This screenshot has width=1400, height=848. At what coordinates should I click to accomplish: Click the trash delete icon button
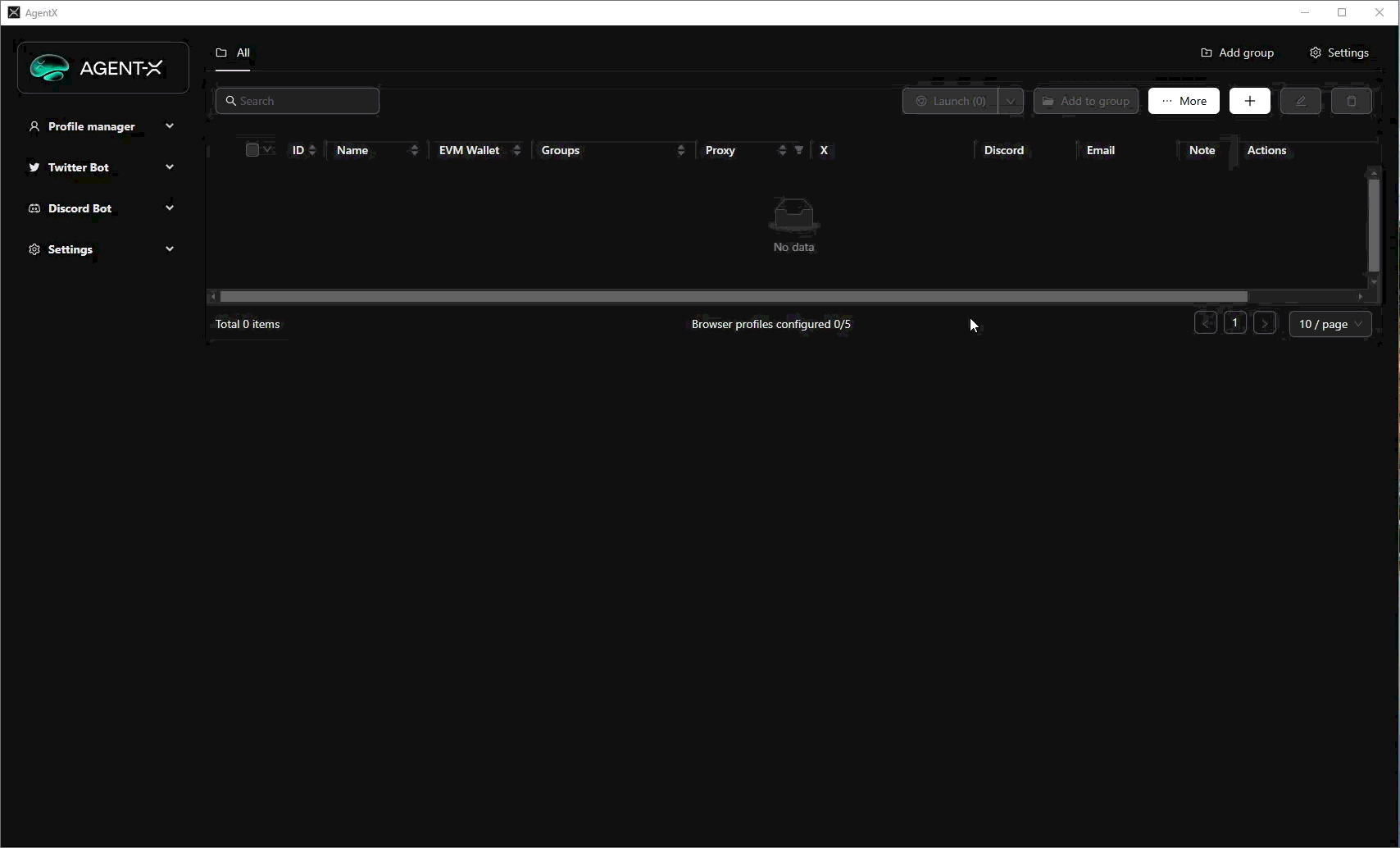[x=1351, y=101]
